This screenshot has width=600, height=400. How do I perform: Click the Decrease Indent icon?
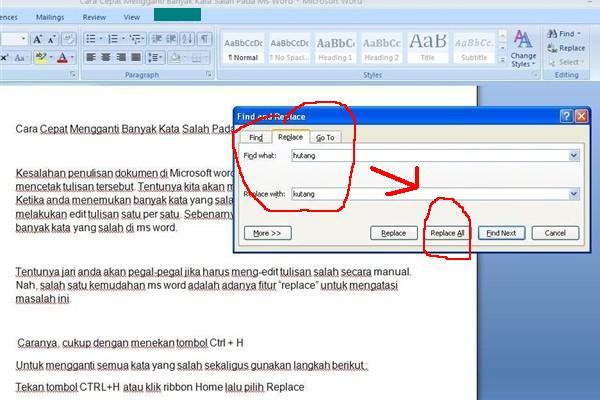tap(157, 39)
